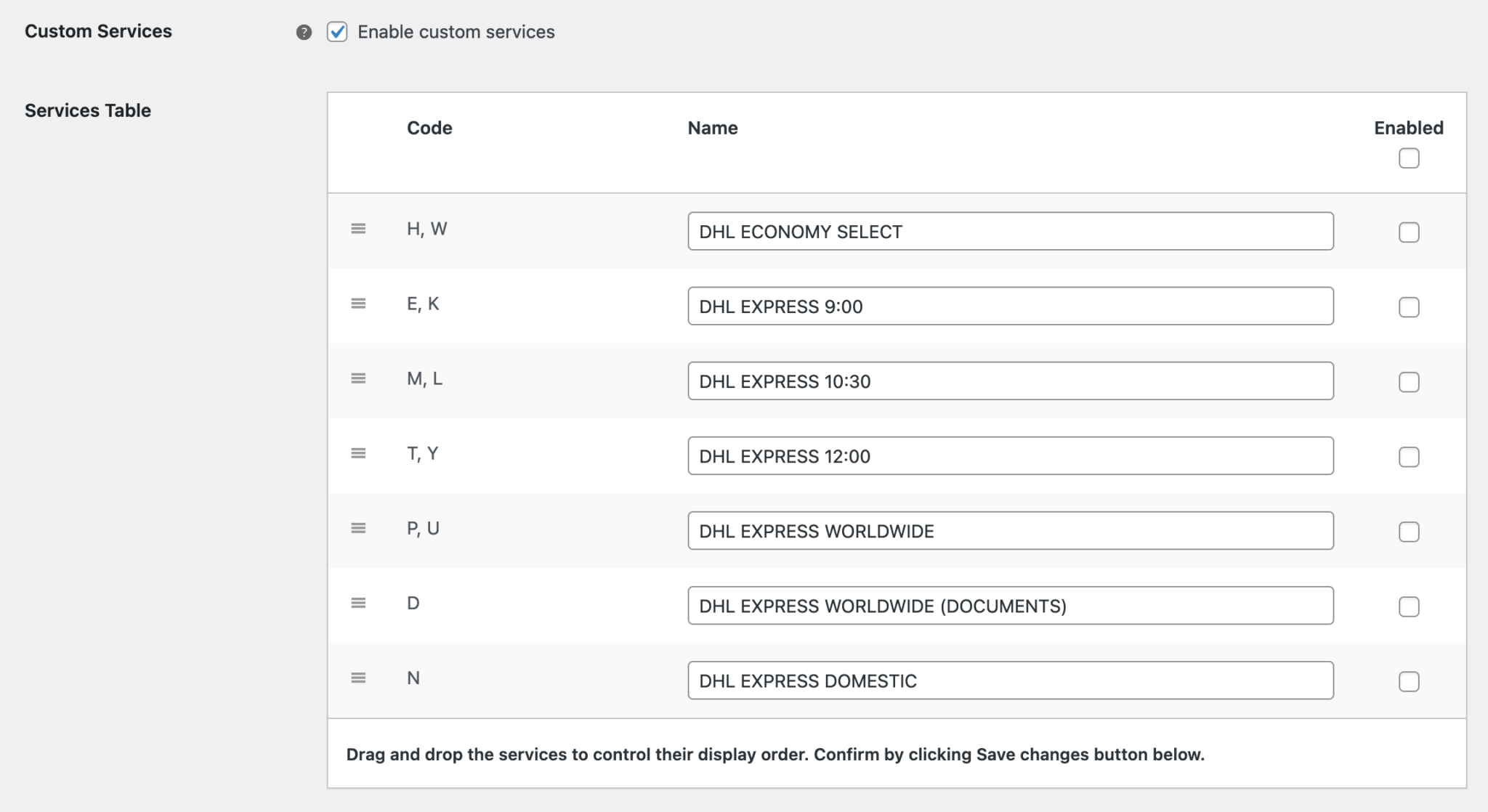Disable the Enable custom services checkbox
This screenshot has height=812, width=1488.
point(336,31)
